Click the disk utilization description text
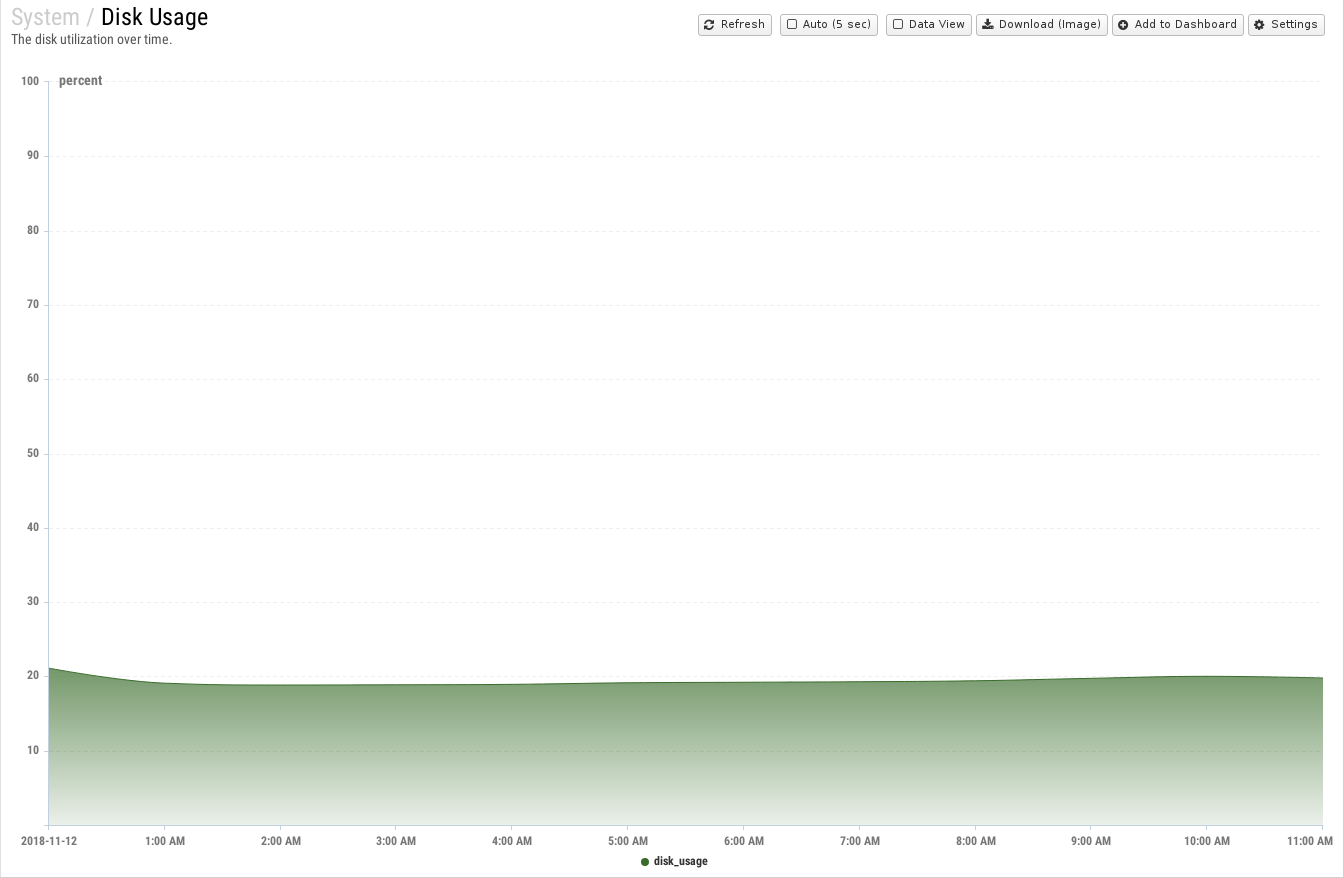 [x=91, y=40]
